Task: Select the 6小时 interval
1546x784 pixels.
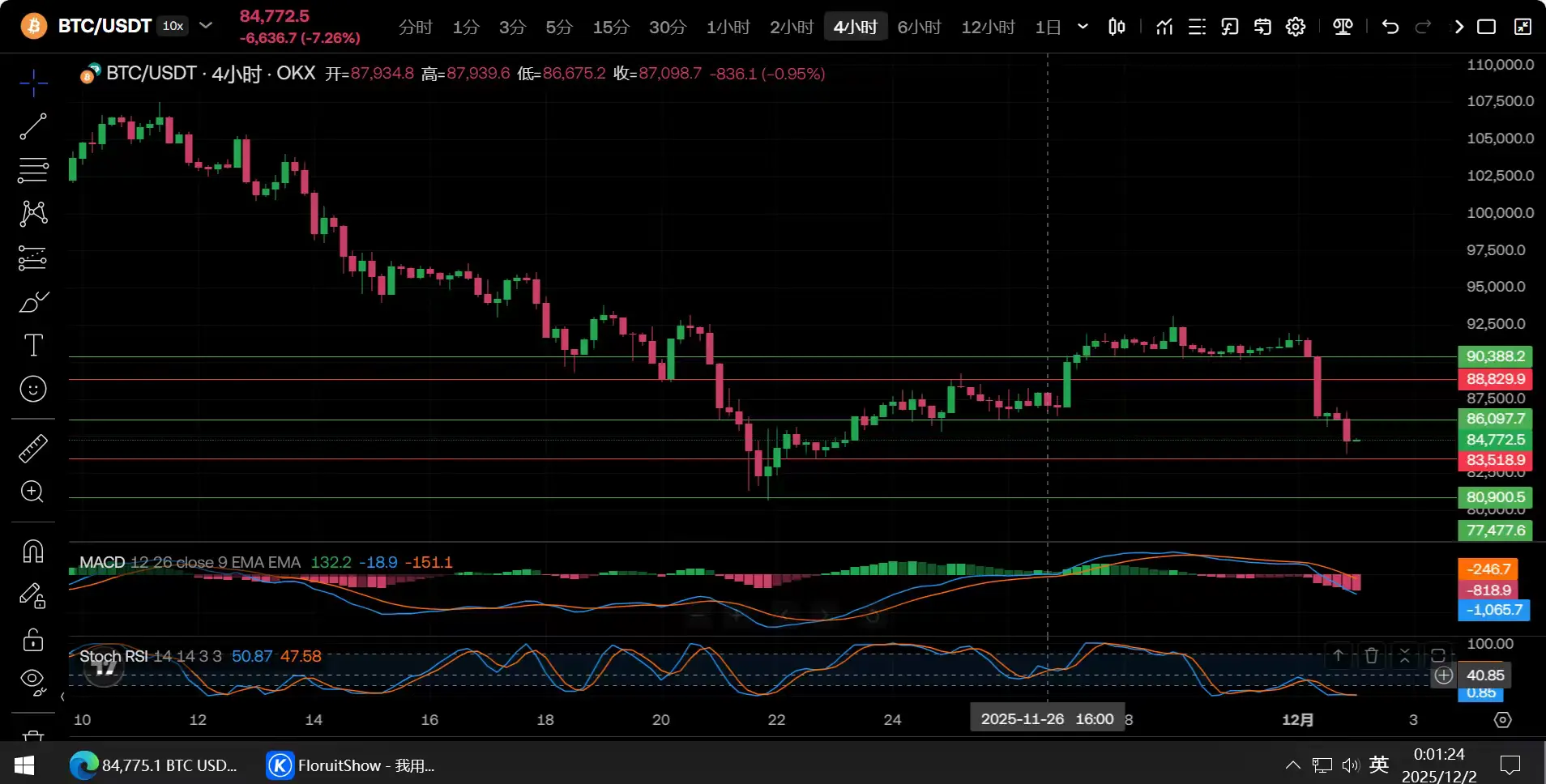Action: click(x=920, y=27)
